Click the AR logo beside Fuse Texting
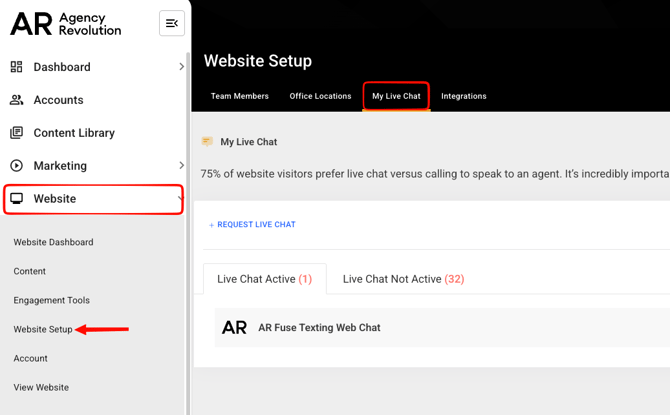This screenshot has height=415, width=670. click(234, 328)
